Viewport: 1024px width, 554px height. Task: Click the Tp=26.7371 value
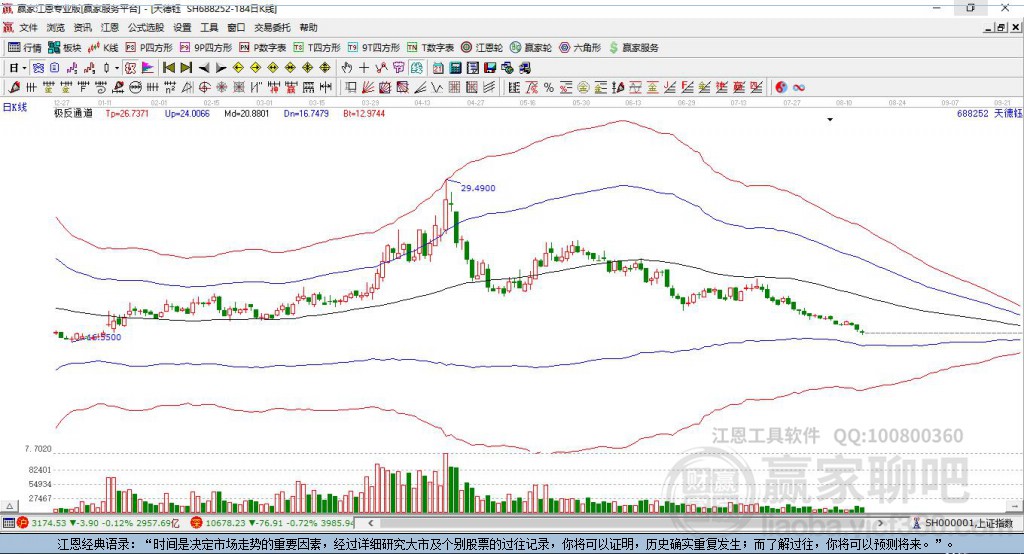[x=127, y=114]
